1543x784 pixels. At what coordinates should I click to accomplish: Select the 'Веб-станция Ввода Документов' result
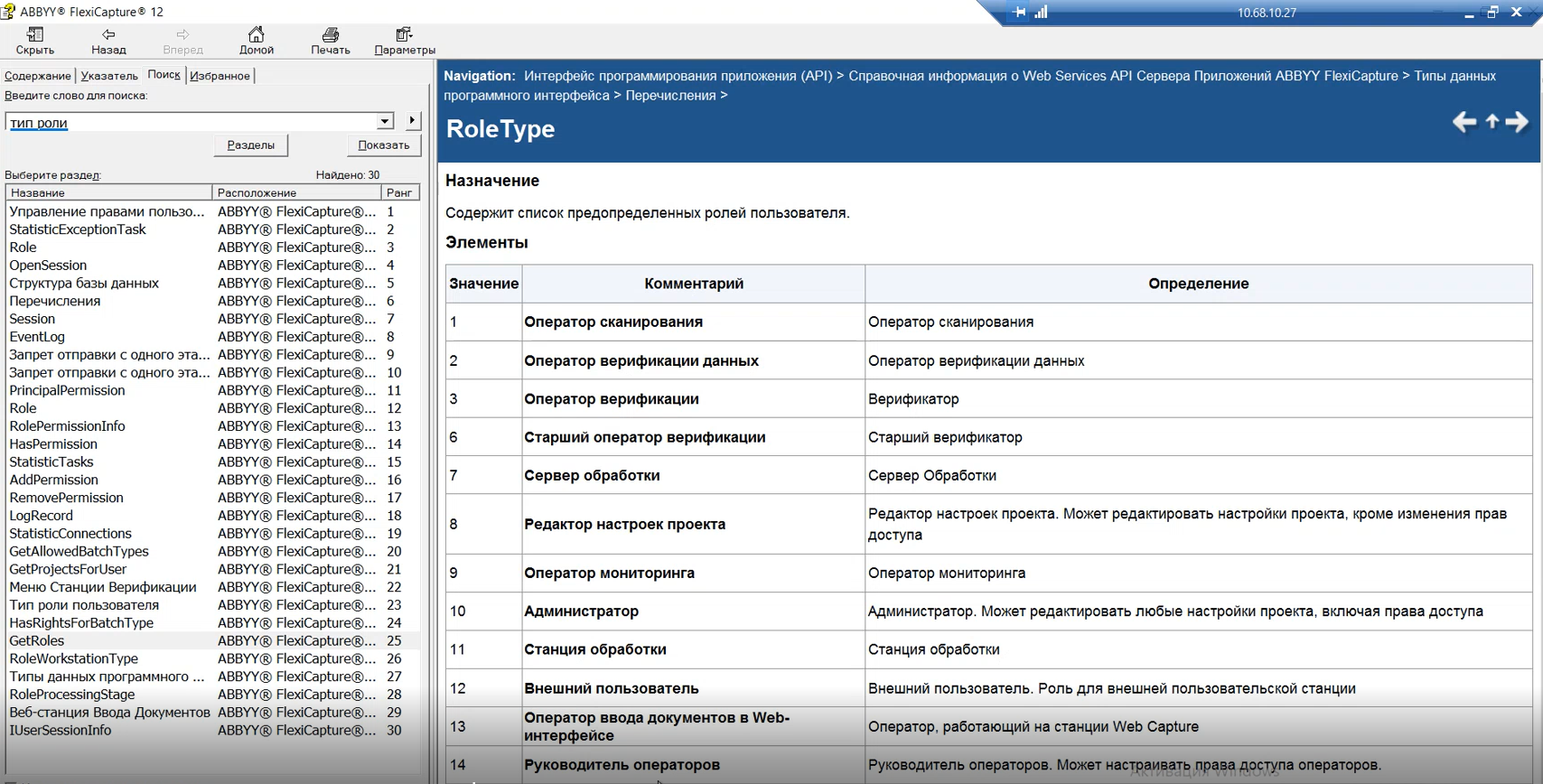[x=109, y=713]
